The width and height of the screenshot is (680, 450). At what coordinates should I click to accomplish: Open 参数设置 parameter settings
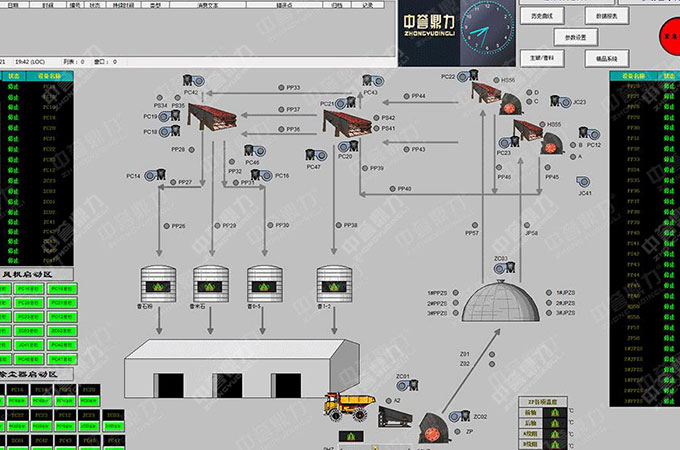point(578,38)
